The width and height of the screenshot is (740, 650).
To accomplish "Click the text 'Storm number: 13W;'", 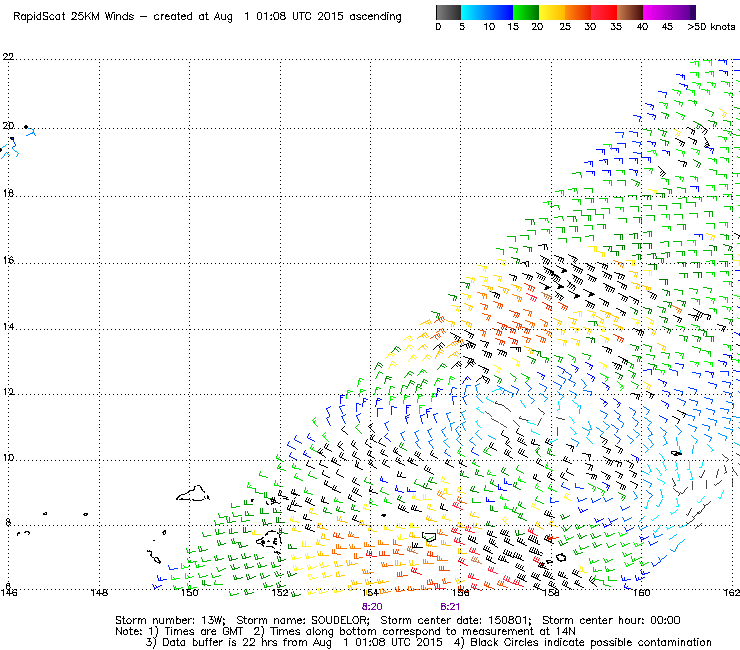I will [x=170, y=620].
